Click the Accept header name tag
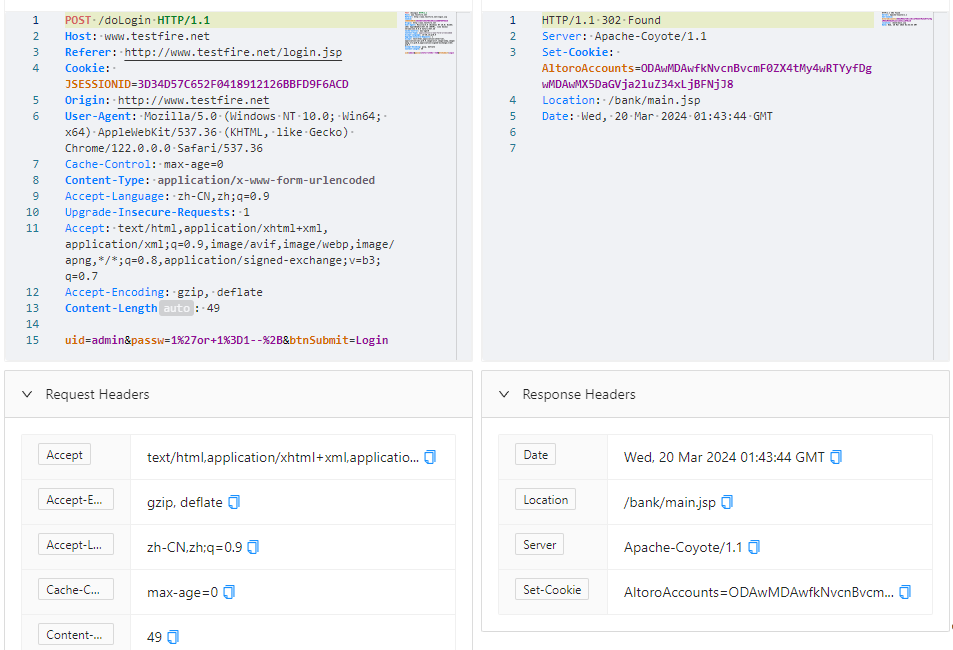 pyautogui.click(x=64, y=454)
